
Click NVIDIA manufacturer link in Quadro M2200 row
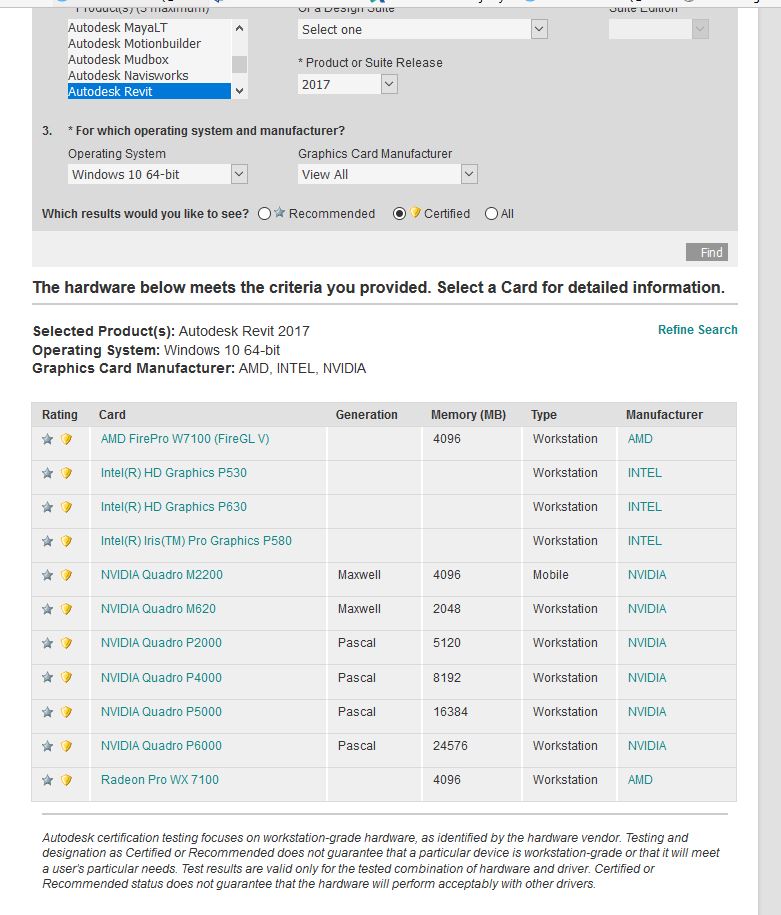click(647, 575)
